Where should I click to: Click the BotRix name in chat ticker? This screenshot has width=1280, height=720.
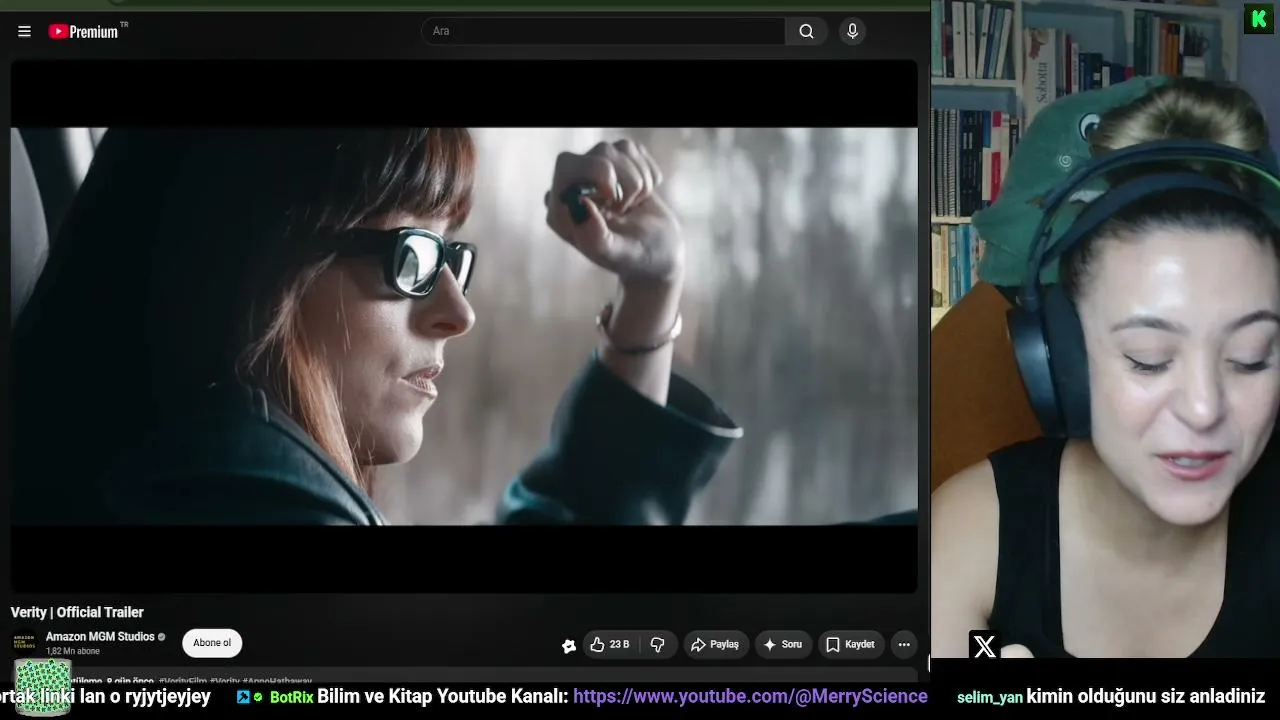point(292,697)
